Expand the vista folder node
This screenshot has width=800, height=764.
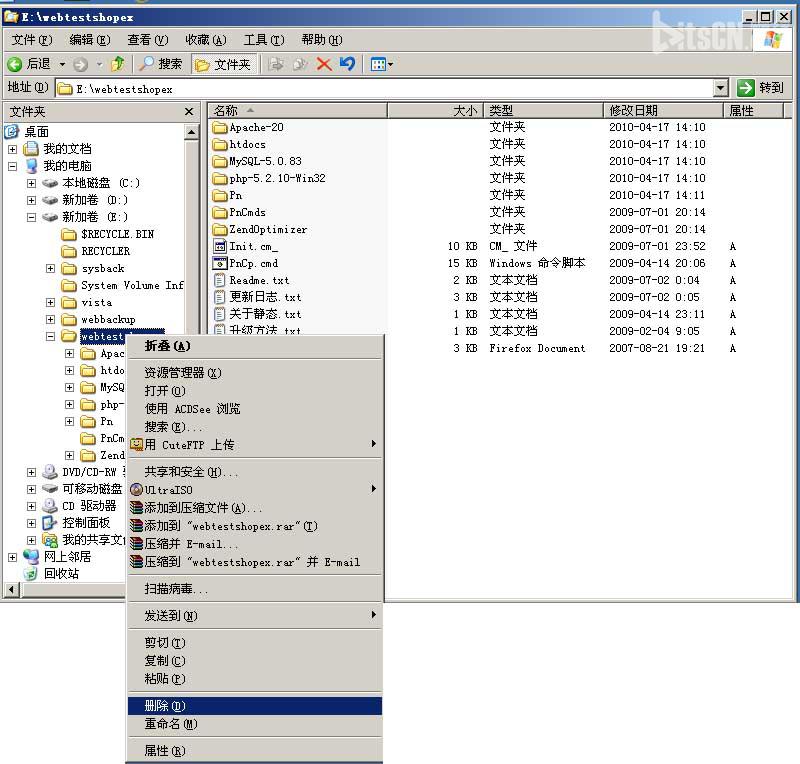[51, 302]
